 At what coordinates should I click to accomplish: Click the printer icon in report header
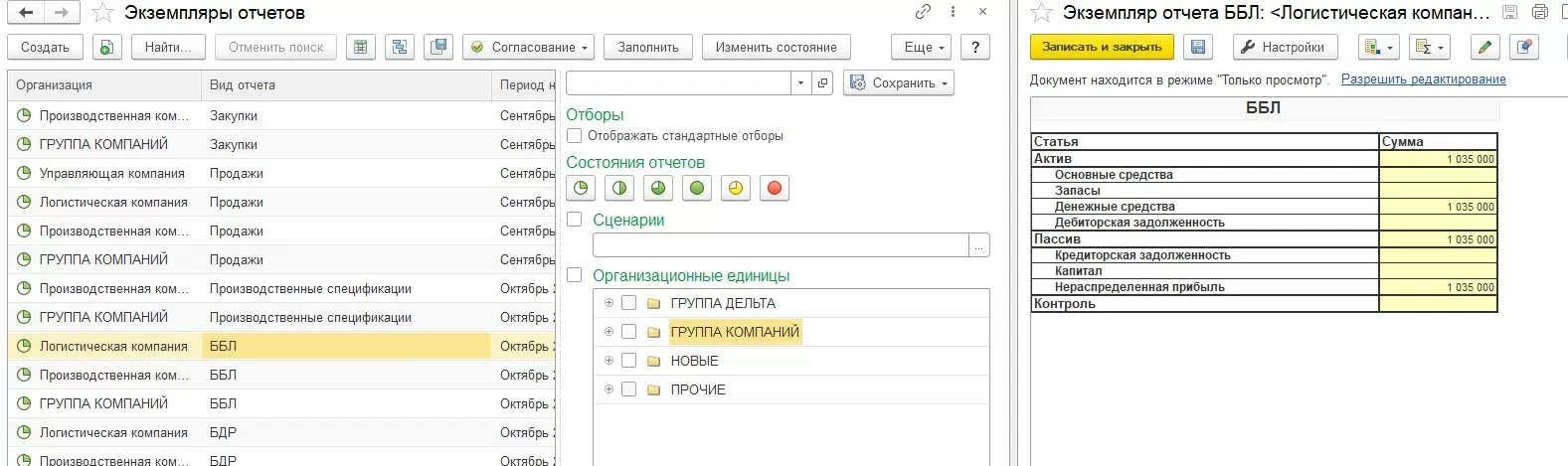(x=1540, y=13)
